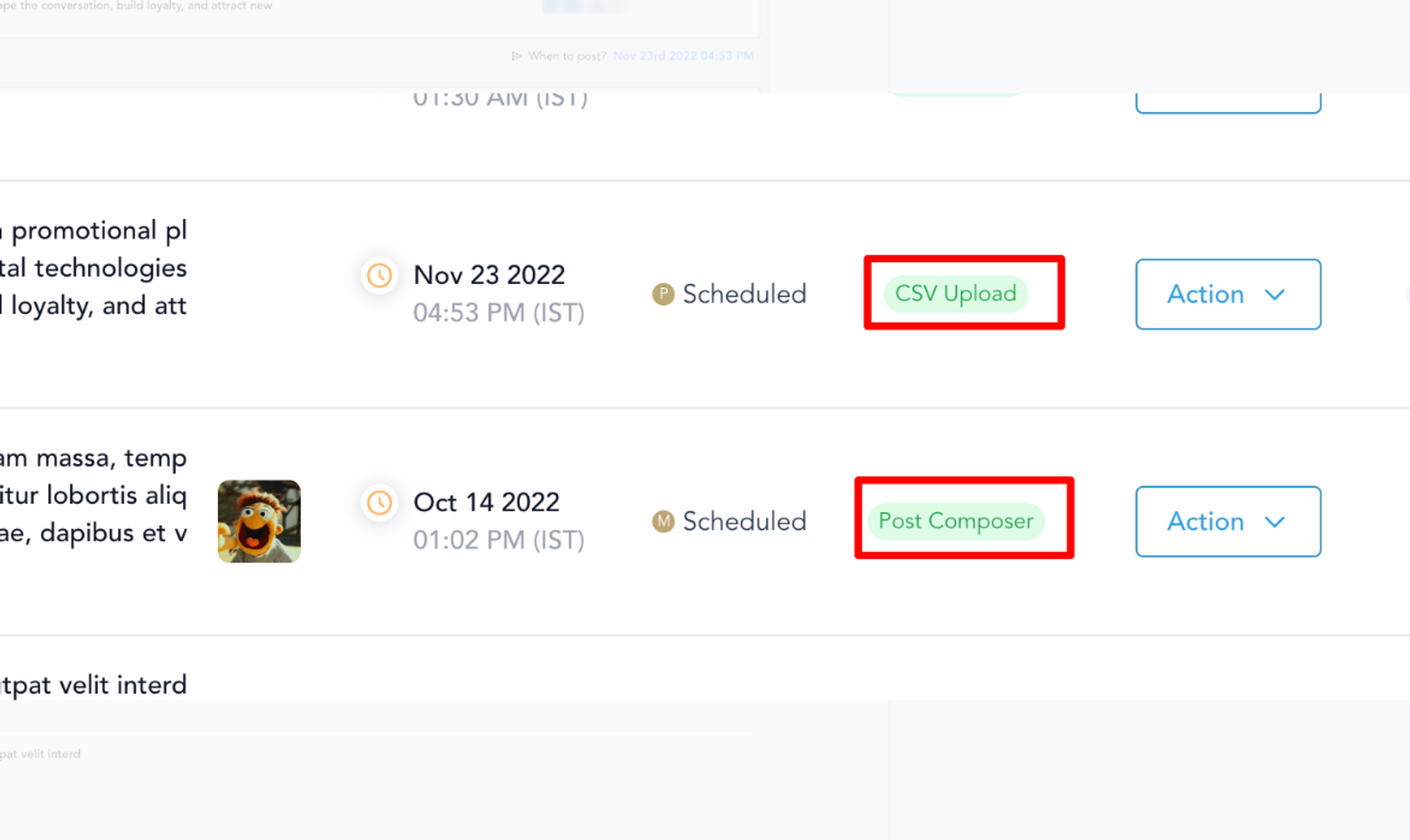Click the chevron in the Oct 14 Action button

[x=1275, y=522]
